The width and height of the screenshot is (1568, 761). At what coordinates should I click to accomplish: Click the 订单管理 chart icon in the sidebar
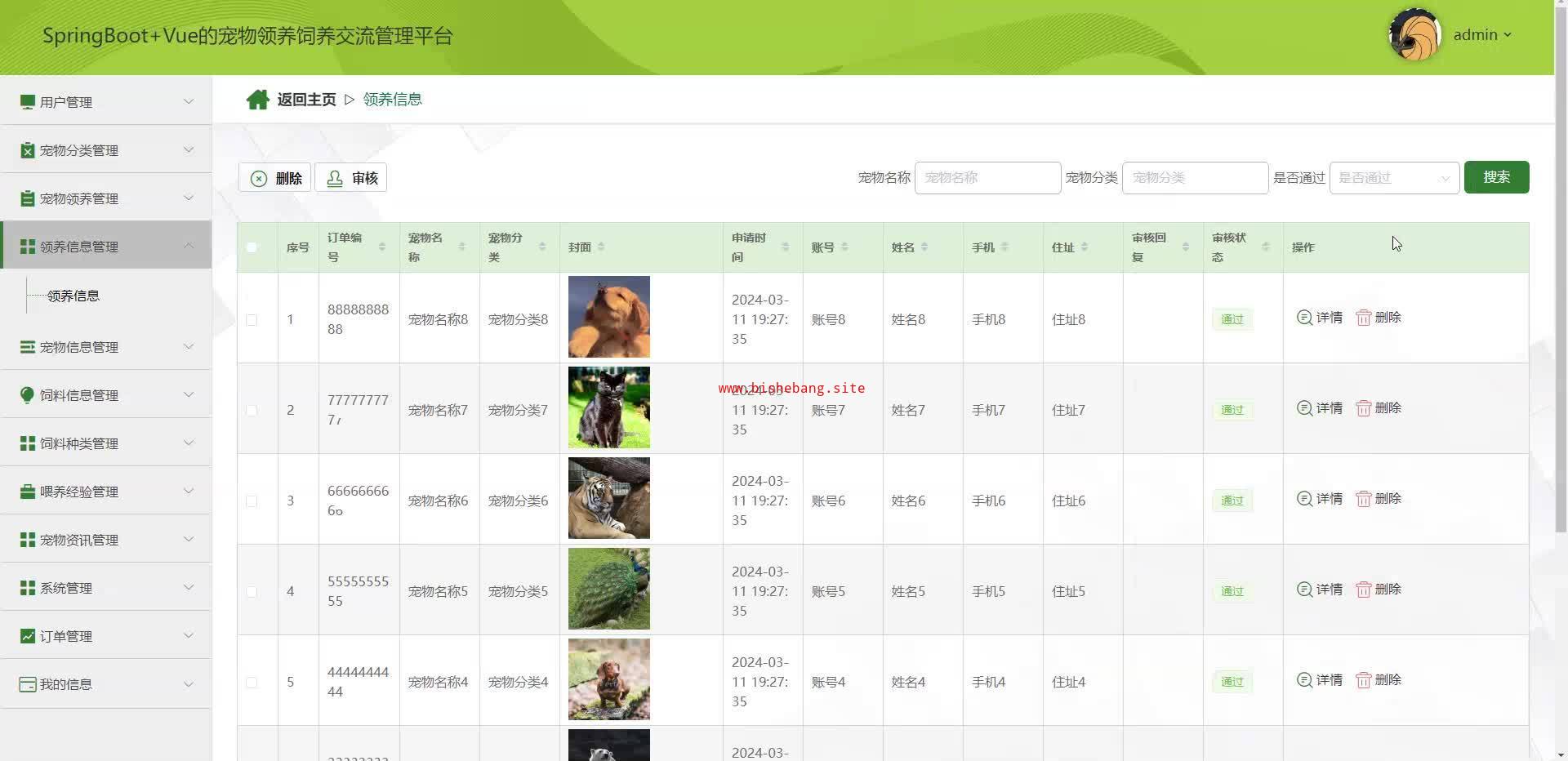tap(28, 636)
